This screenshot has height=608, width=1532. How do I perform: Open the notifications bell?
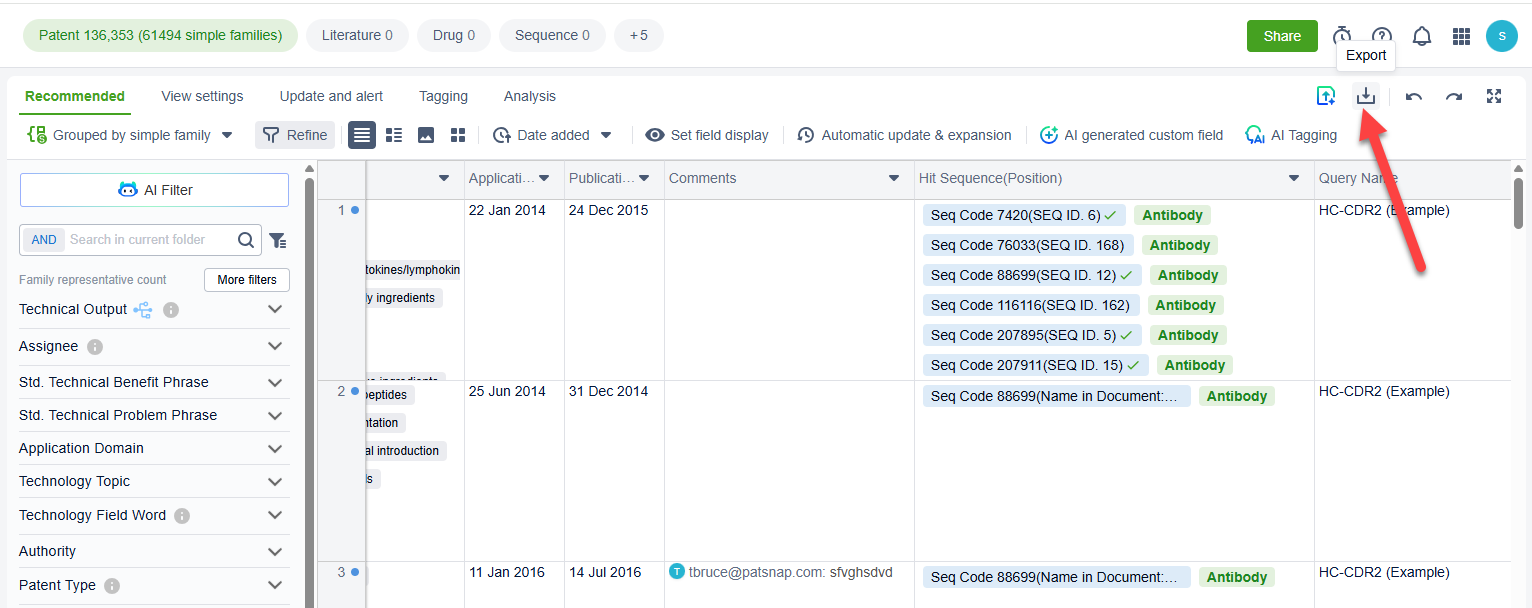pyautogui.click(x=1421, y=36)
